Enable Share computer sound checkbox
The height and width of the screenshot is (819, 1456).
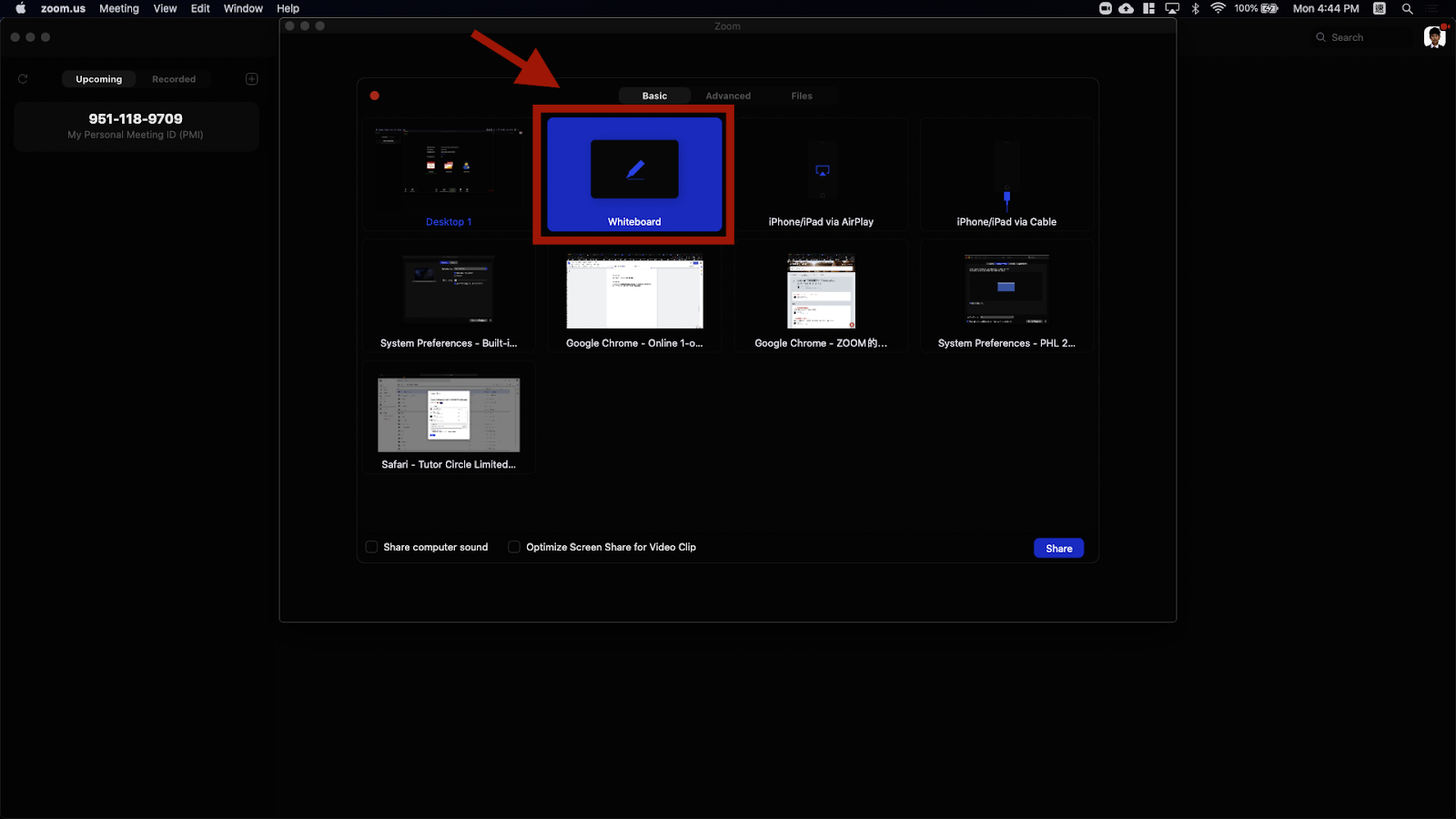pos(371,547)
